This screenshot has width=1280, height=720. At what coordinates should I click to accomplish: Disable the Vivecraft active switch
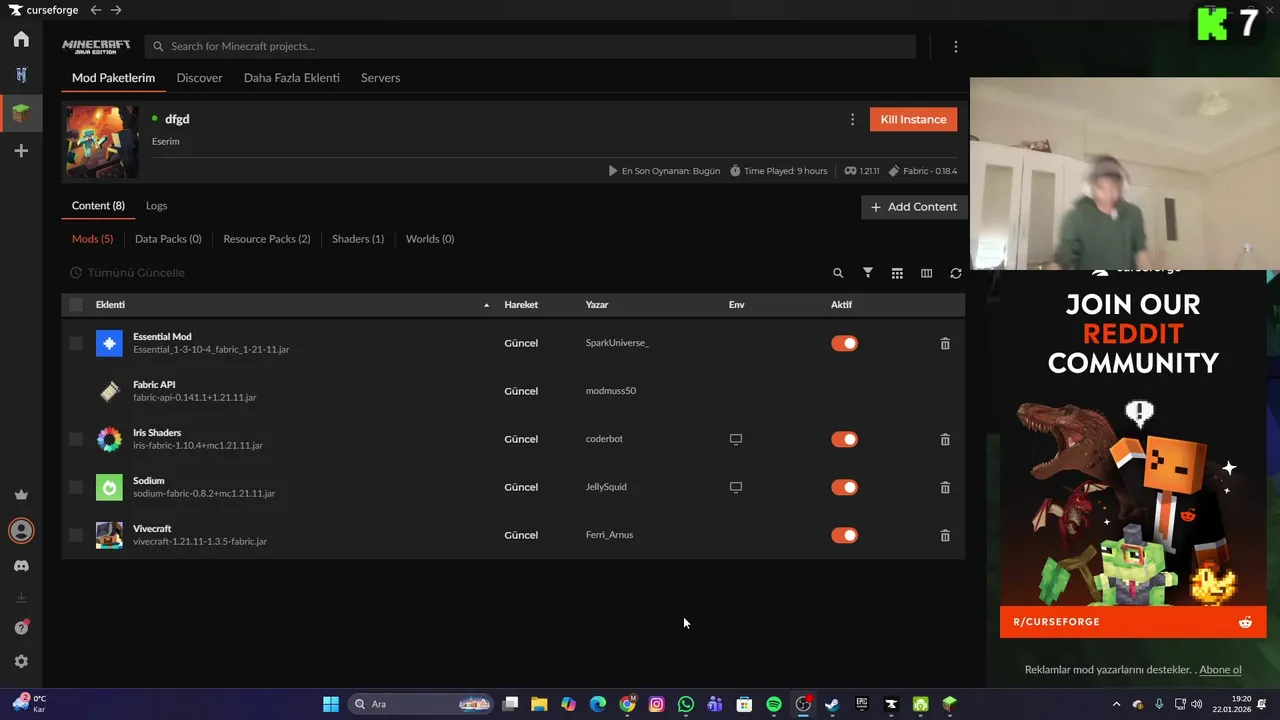click(844, 535)
